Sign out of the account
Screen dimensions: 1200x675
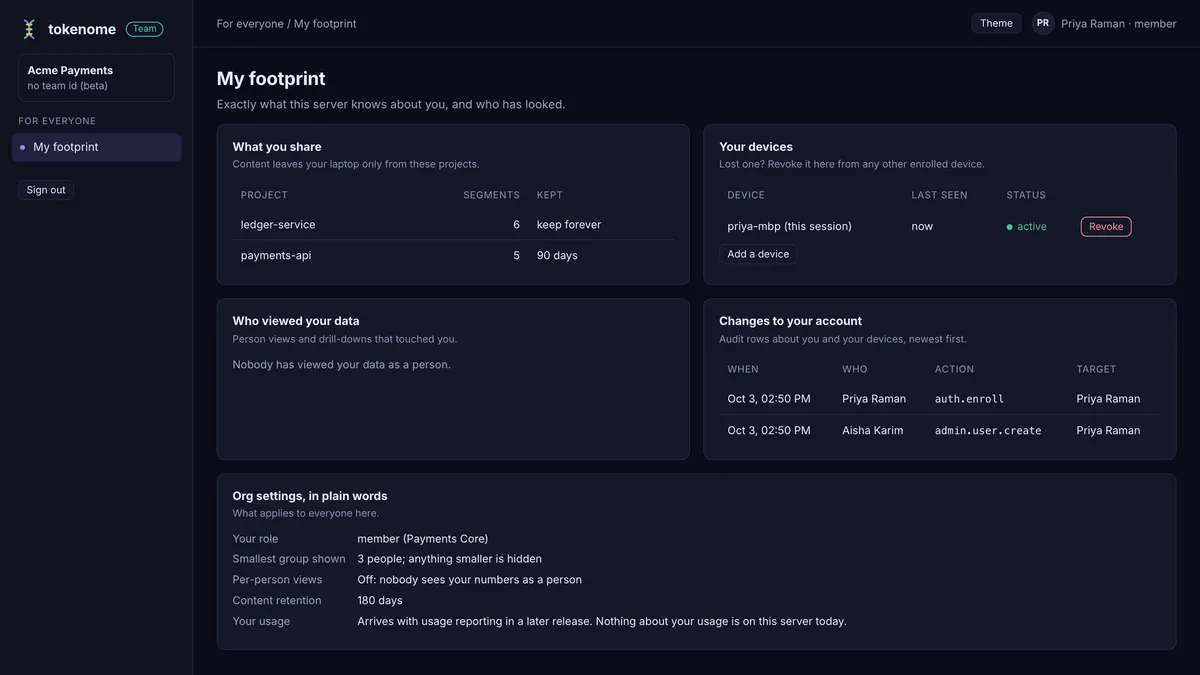(x=46, y=190)
